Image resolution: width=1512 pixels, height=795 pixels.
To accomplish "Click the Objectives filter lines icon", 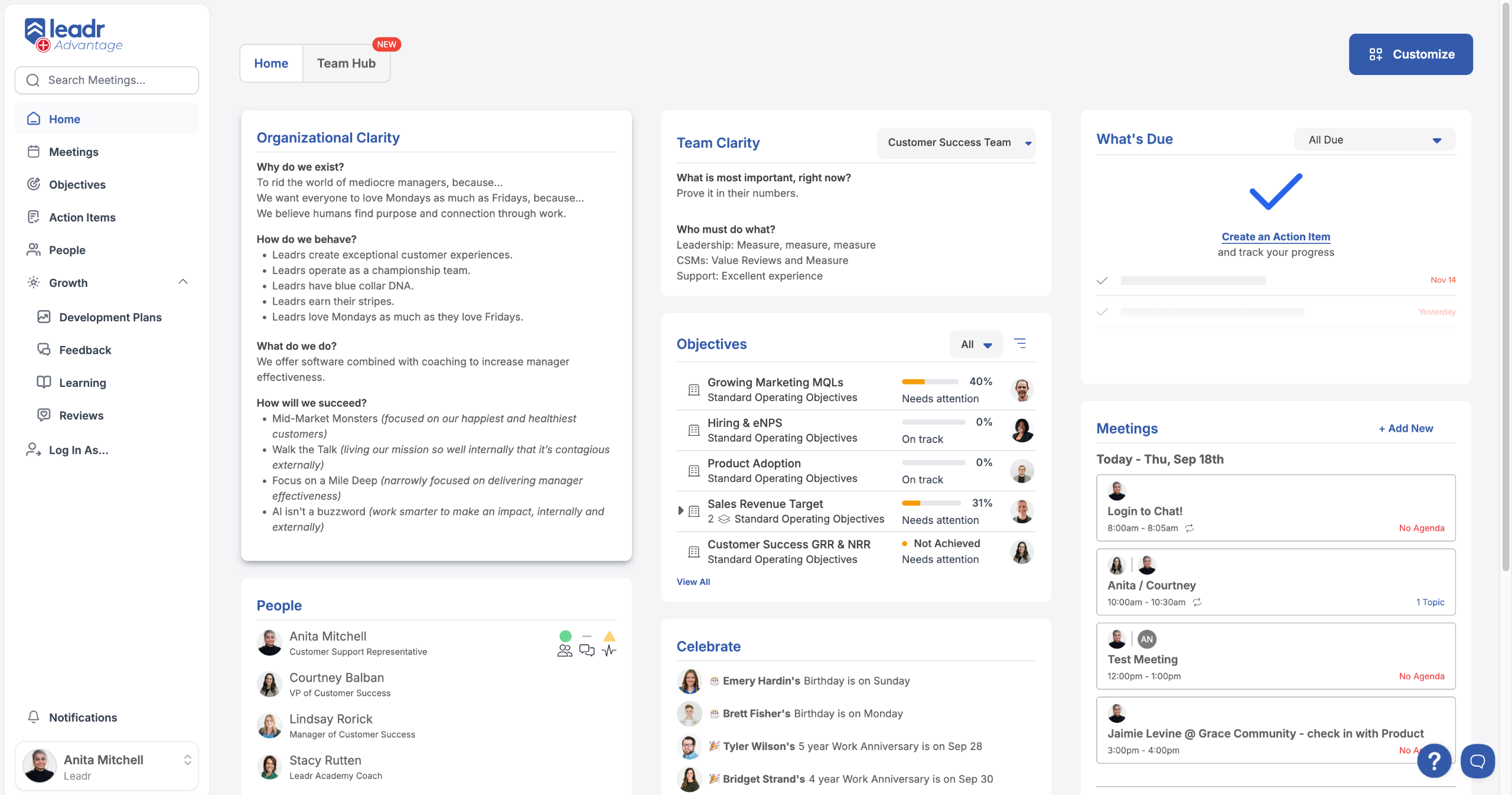I will click(1020, 343).
